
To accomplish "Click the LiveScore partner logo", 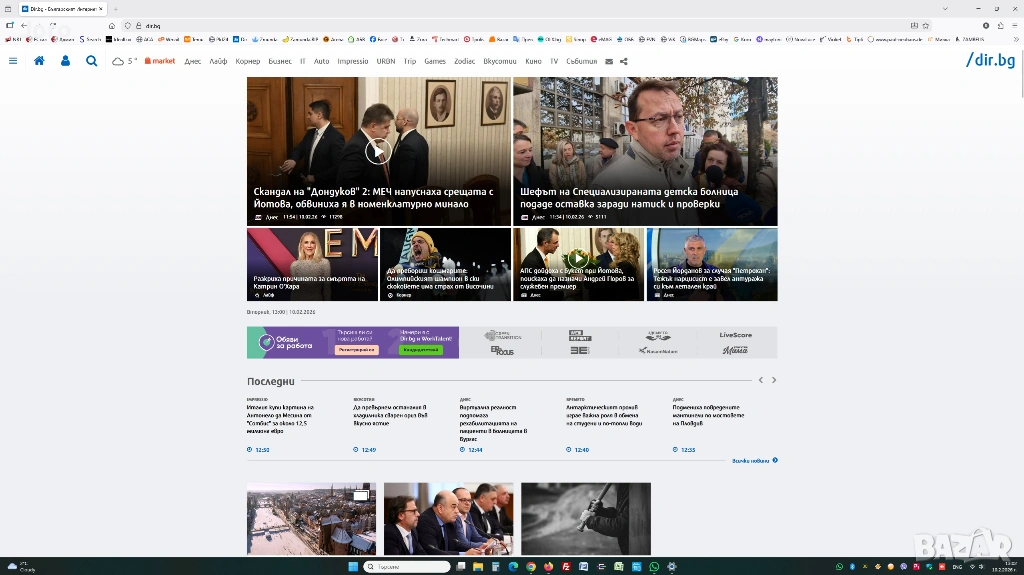I will pos(735,335).
